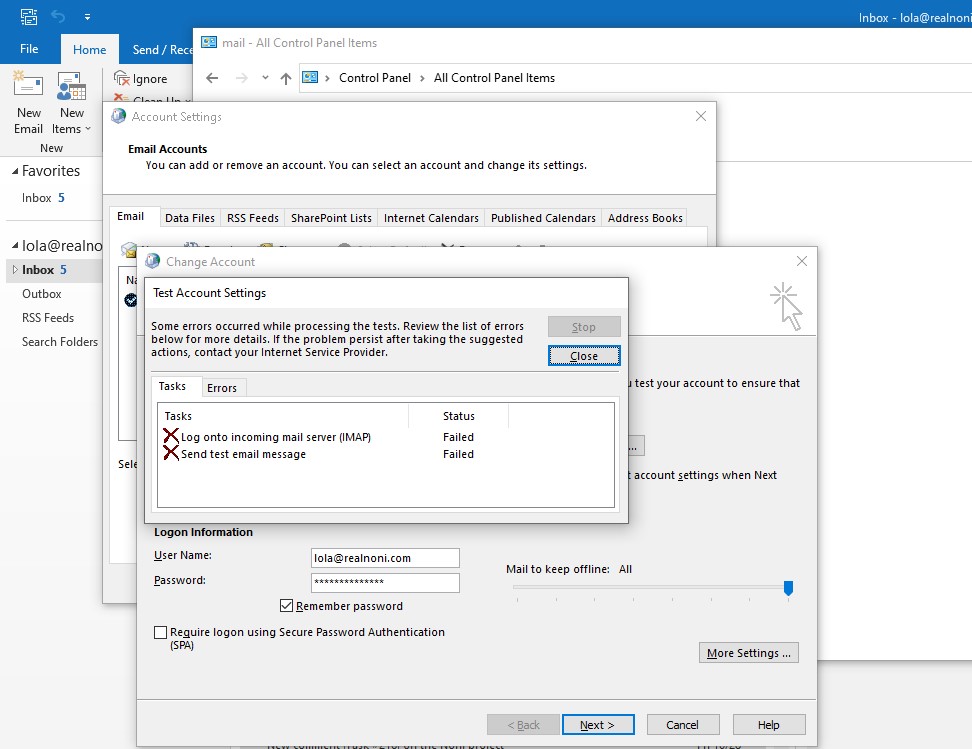This screenshot has width=972, height=749.
Task: Click the Close button in Test Account Settings
Action: pyautogui.click(x=584, y=356)
